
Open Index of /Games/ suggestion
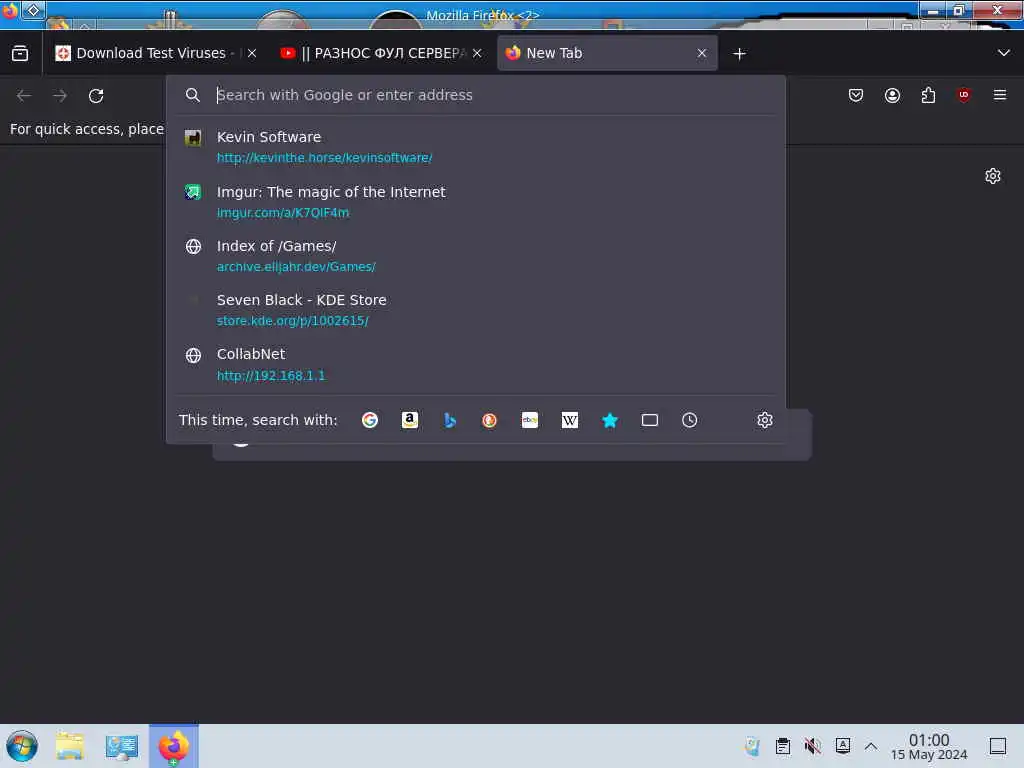[x=475, y=256]
